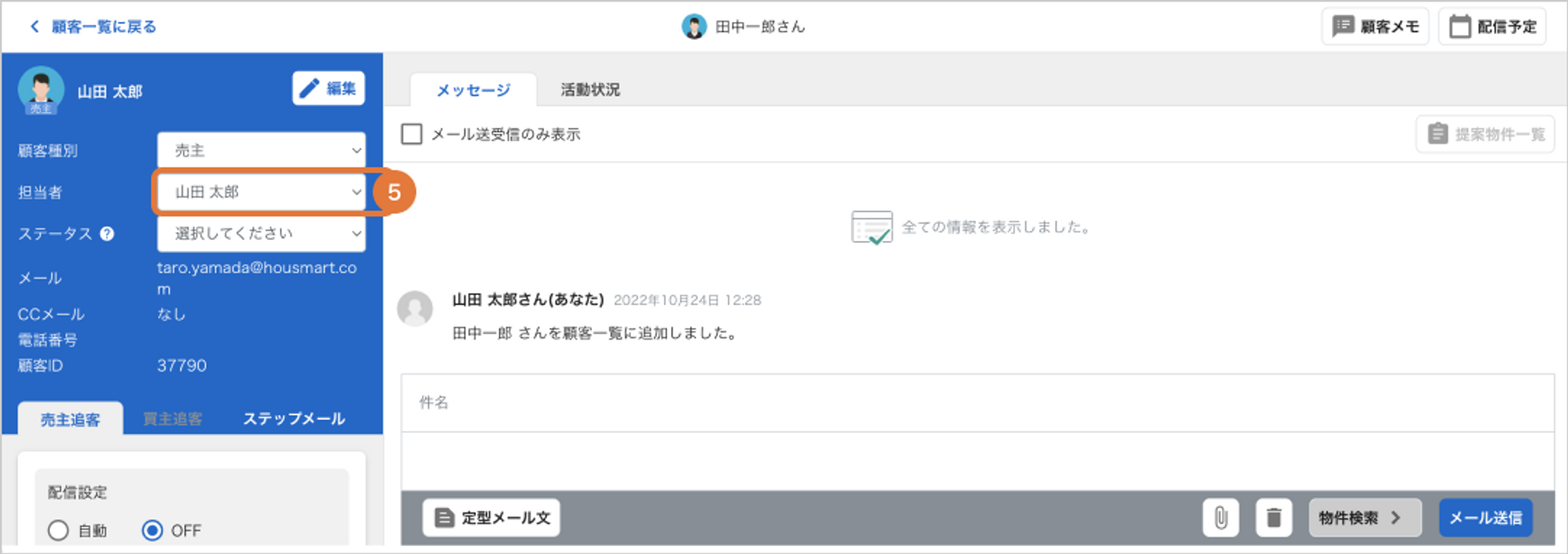Viewport: 1568px width, 554px height.
Task: Click the メール送信 send button
Action: pyautogui.click(x=1486, y=518)
